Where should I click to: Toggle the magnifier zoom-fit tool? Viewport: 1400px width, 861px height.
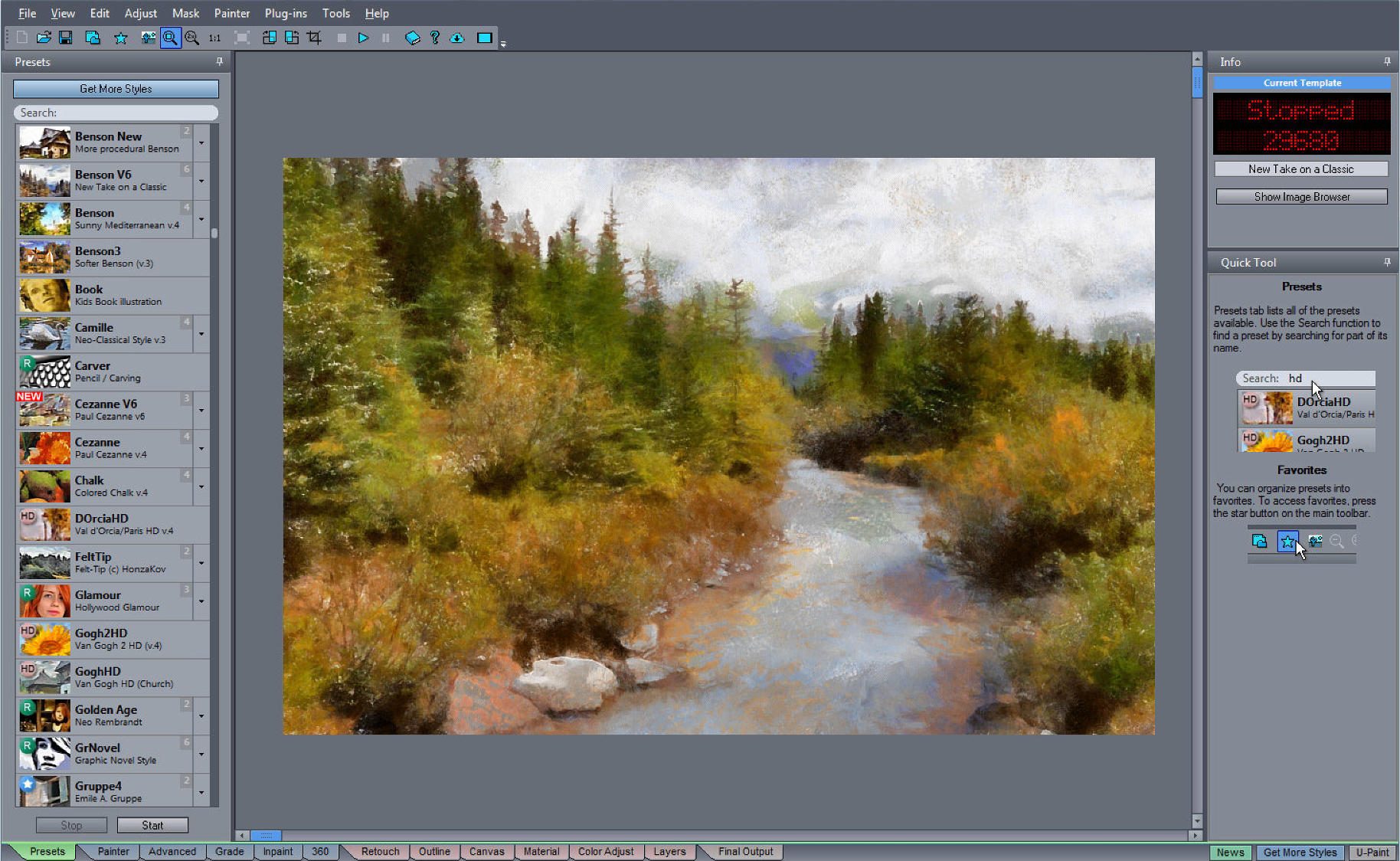pyautogui.click(x=170, y=38)
